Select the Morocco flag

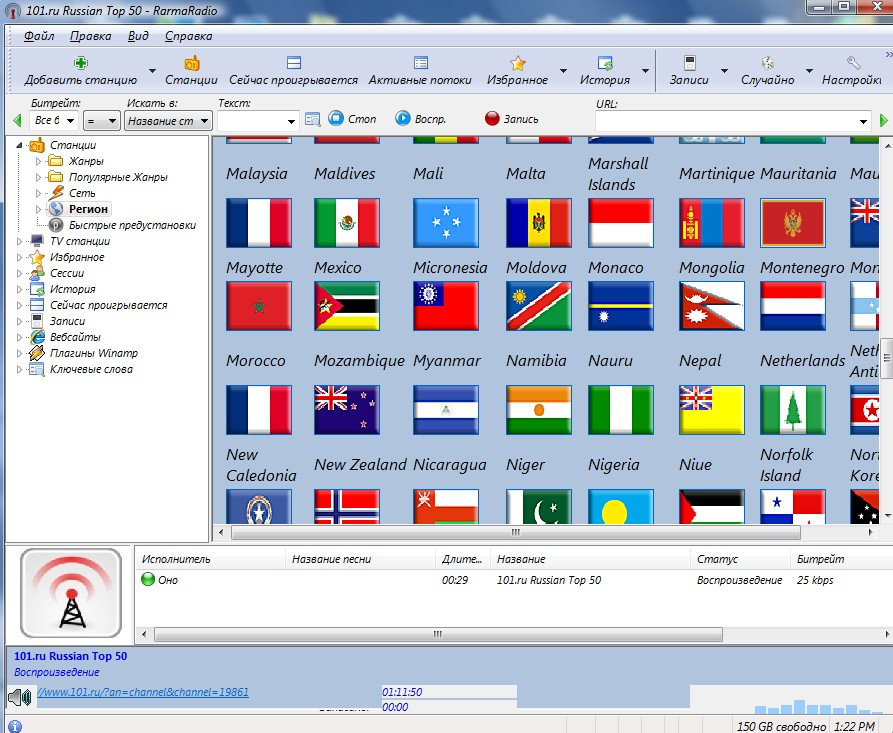(259, 306)
